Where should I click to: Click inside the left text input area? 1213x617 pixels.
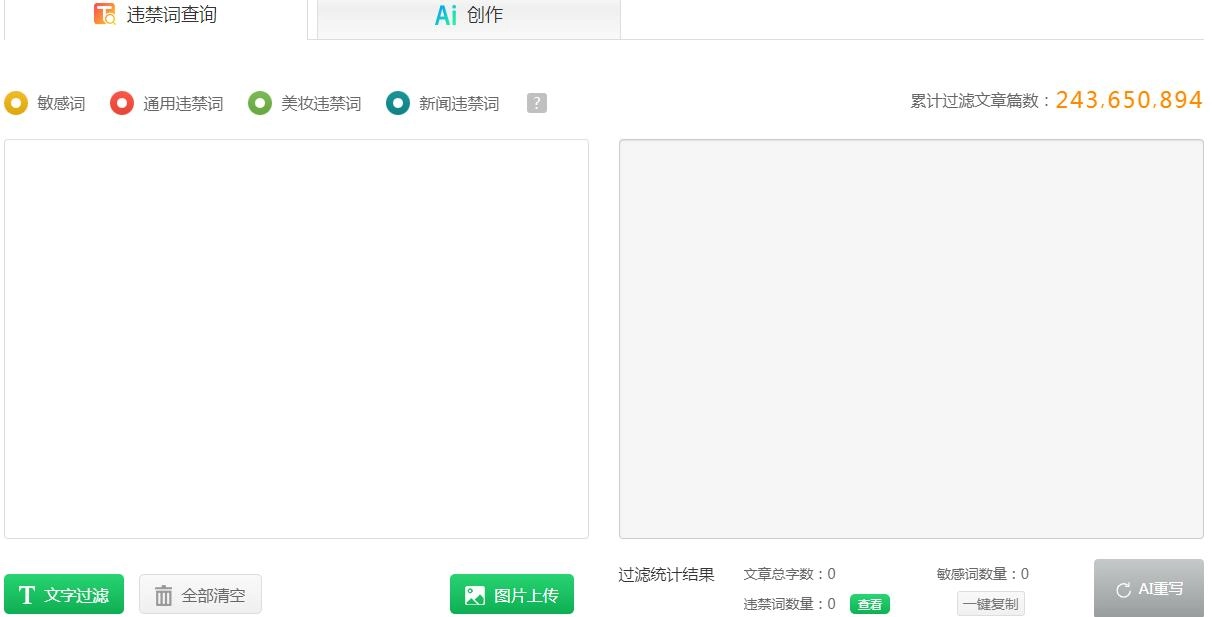[x=296, y=338]
